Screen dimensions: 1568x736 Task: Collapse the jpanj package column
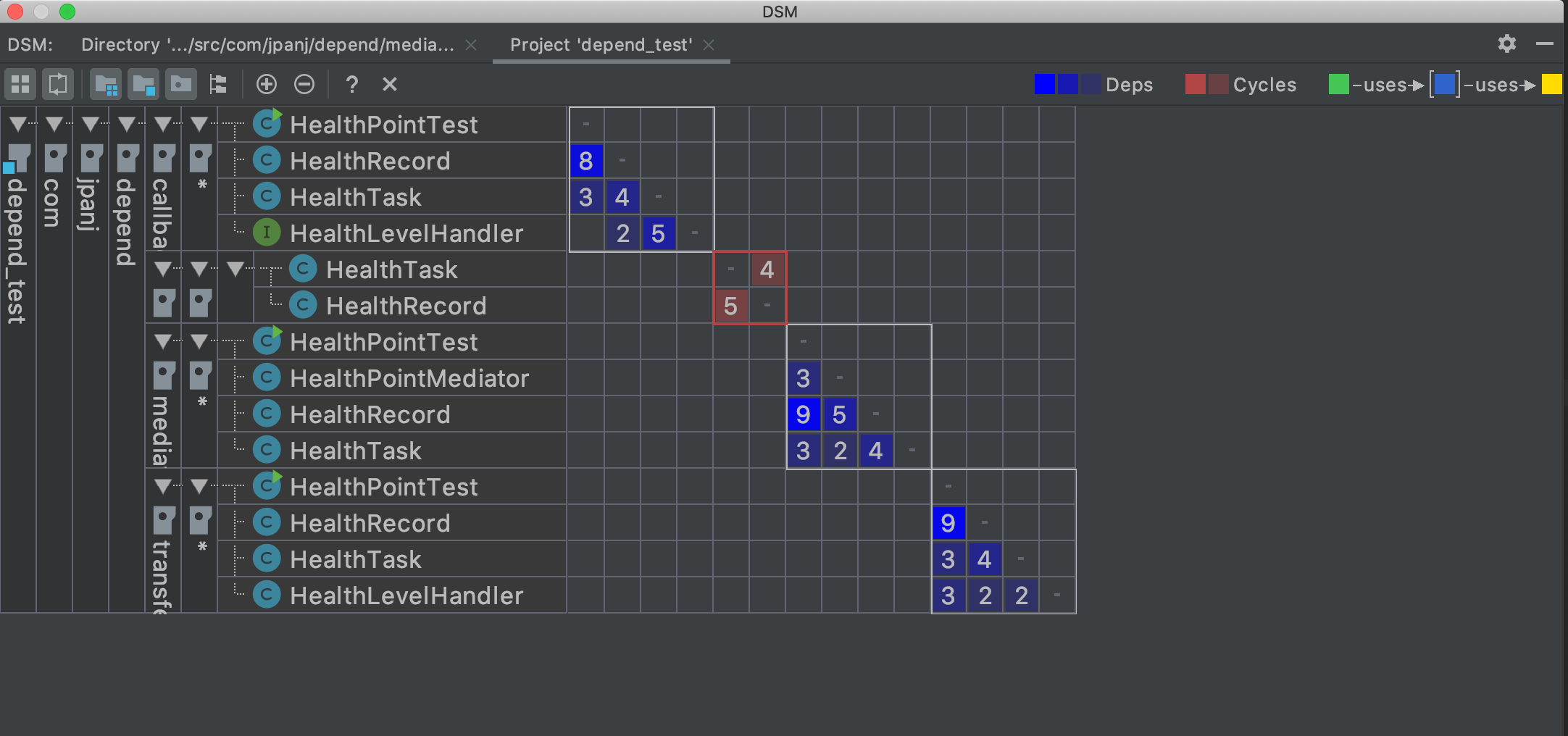click(x=91, y=124)
